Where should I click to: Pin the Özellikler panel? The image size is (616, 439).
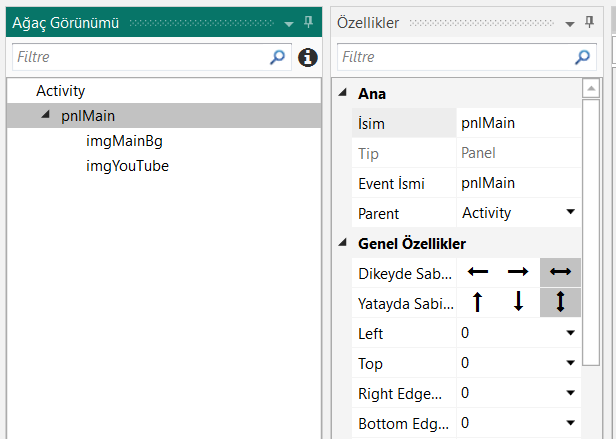point(588,22)
